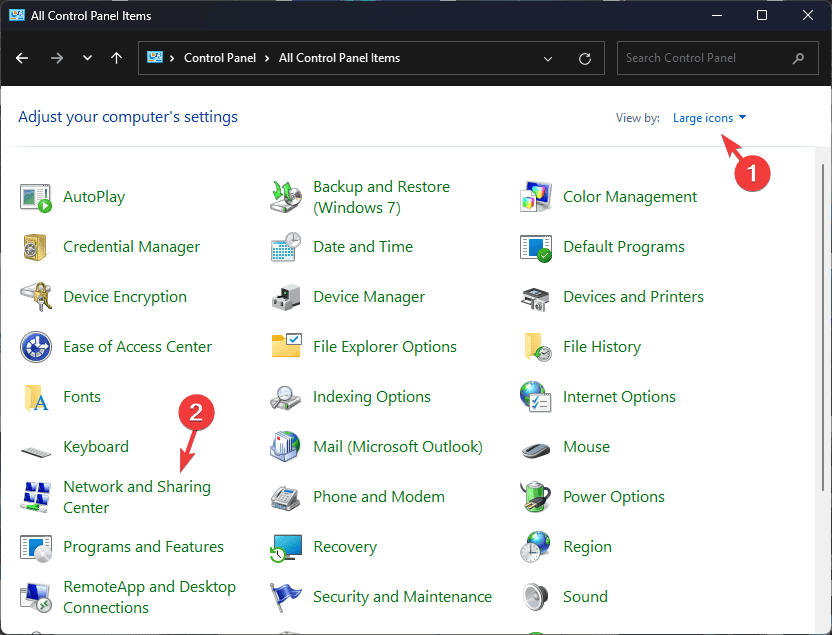This screenshot has height=635, width=832.
Task: Open the Phone and Modem link
Action: [379, 497]
